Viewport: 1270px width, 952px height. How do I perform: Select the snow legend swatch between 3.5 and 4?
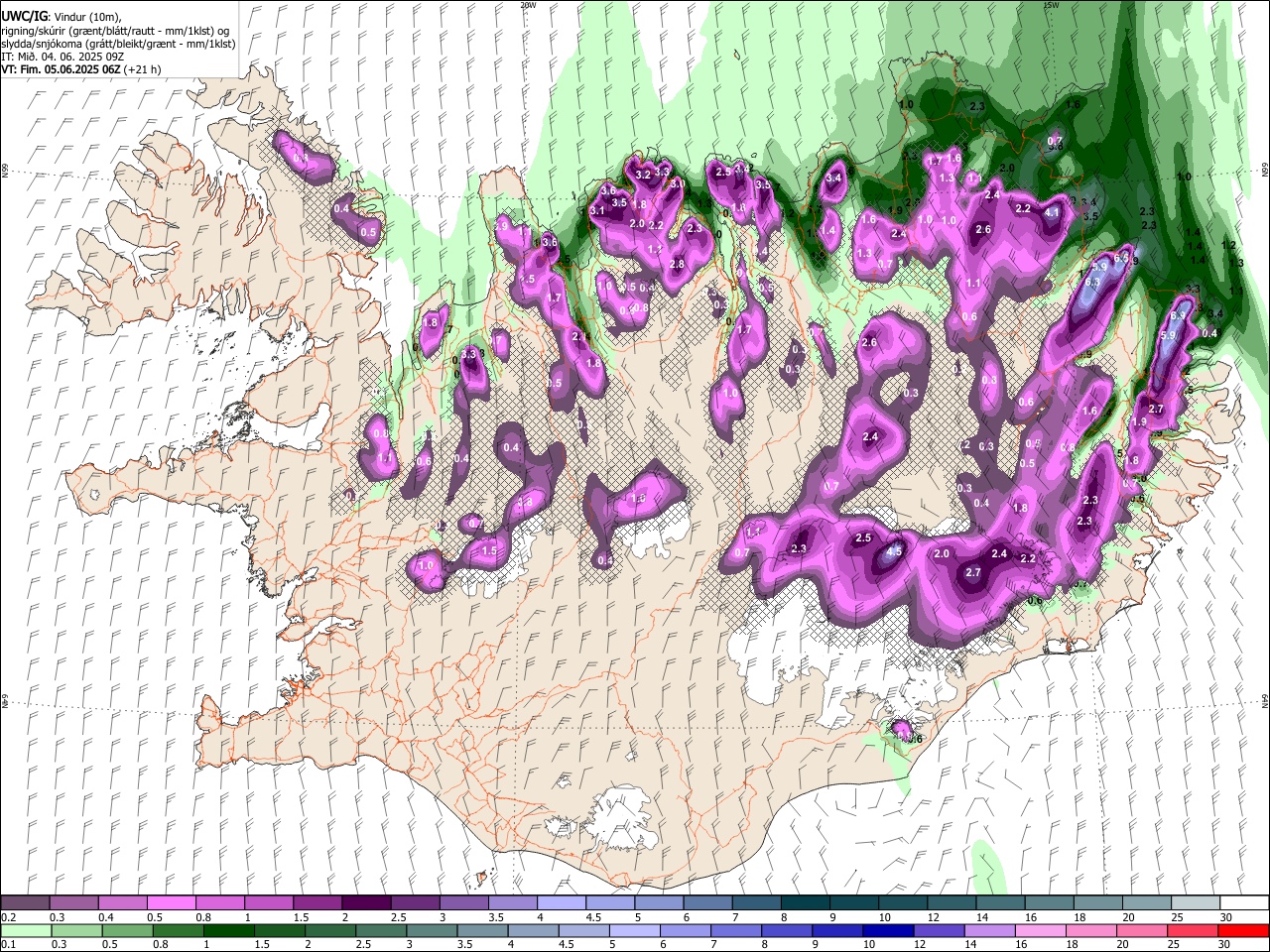click(x=512, y=903)
